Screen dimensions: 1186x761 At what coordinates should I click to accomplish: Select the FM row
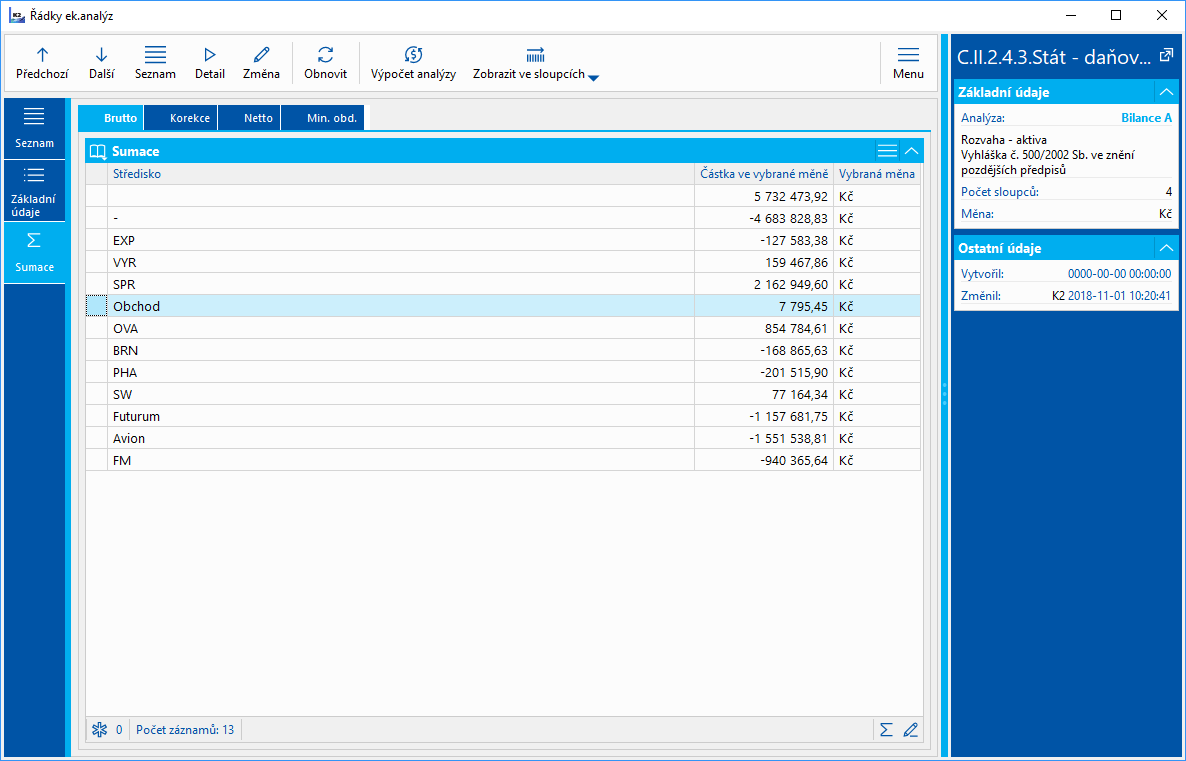tap(503, 460)
